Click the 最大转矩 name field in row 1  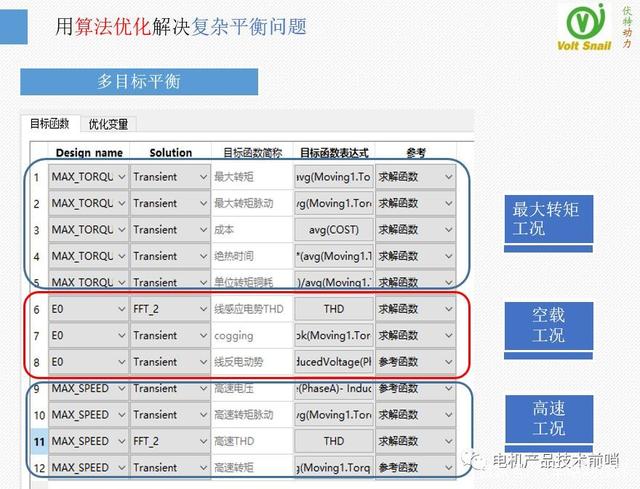pos(251,177)
